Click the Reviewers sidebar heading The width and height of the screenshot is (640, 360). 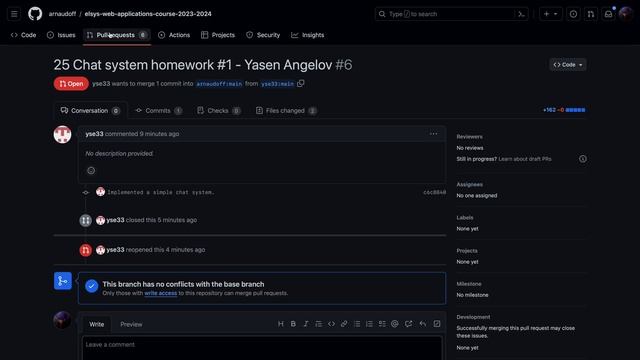click(469, 137)
